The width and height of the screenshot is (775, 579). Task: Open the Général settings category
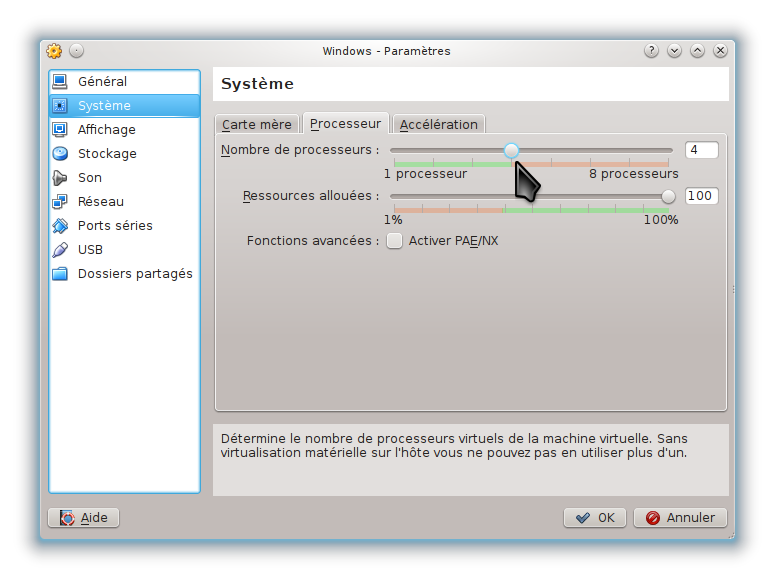pyautogui.click(x=125, y=81)
